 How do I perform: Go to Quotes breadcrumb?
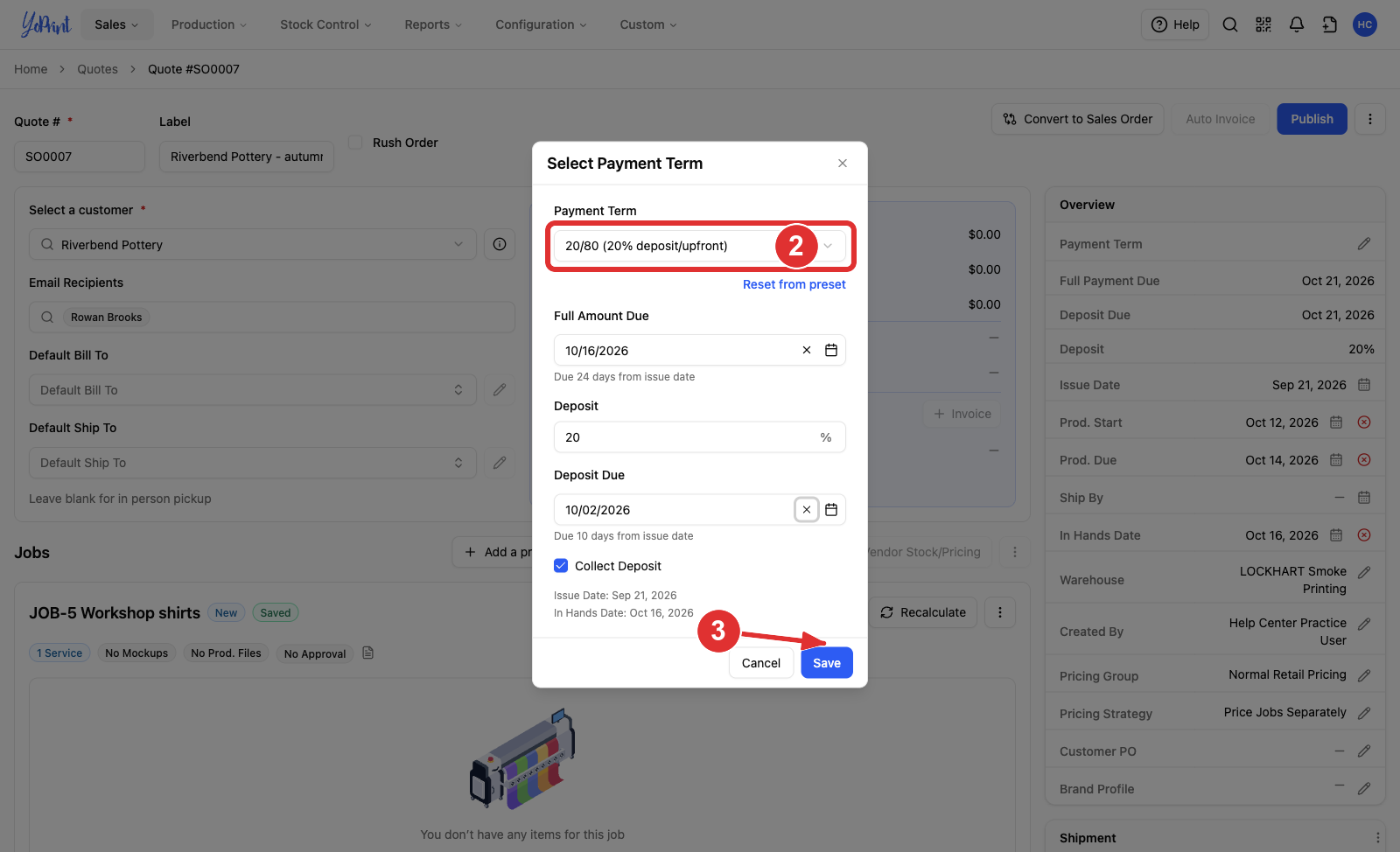tap(97, 69)
